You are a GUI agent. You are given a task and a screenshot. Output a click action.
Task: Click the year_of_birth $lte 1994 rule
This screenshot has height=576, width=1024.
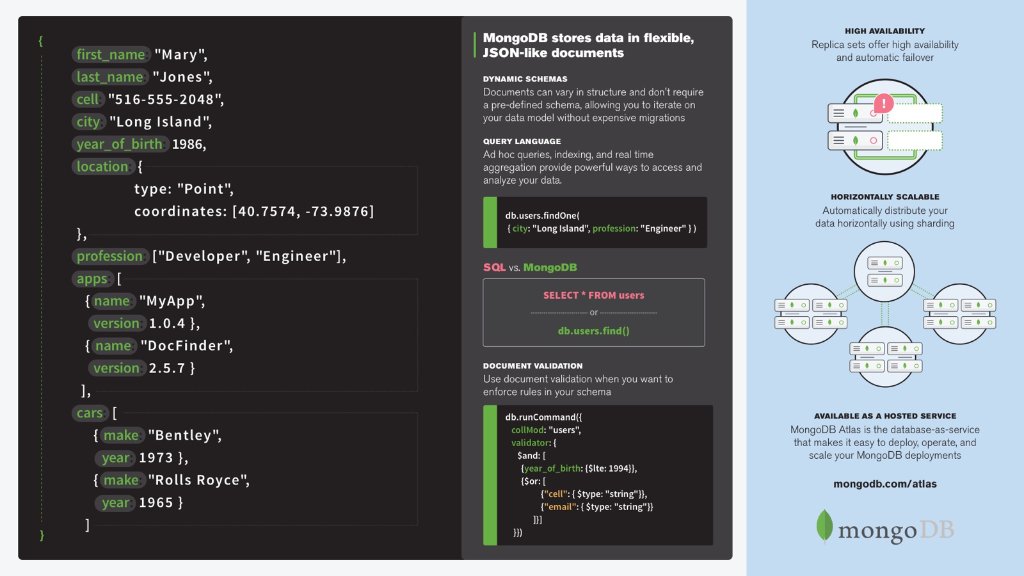coord(579,468)
